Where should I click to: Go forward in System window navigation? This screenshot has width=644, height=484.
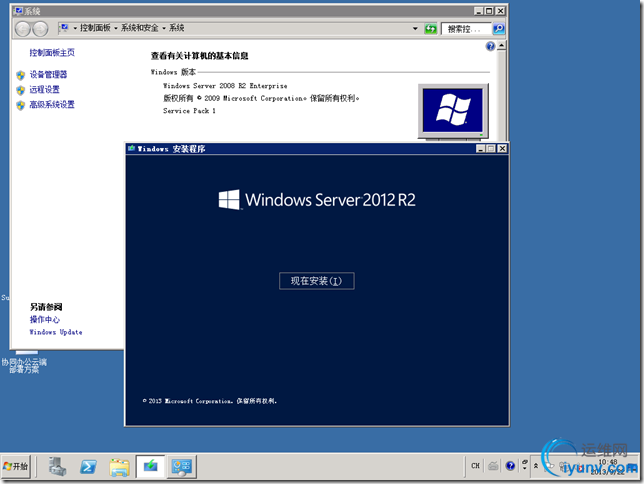(40, 29)
